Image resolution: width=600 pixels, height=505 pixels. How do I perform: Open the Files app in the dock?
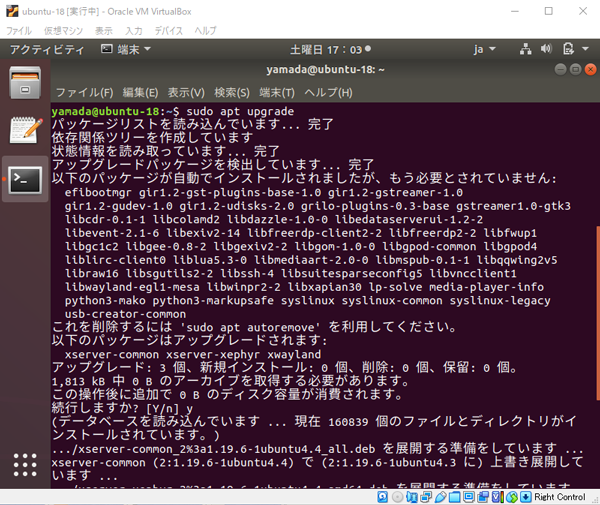pos(25,83)
